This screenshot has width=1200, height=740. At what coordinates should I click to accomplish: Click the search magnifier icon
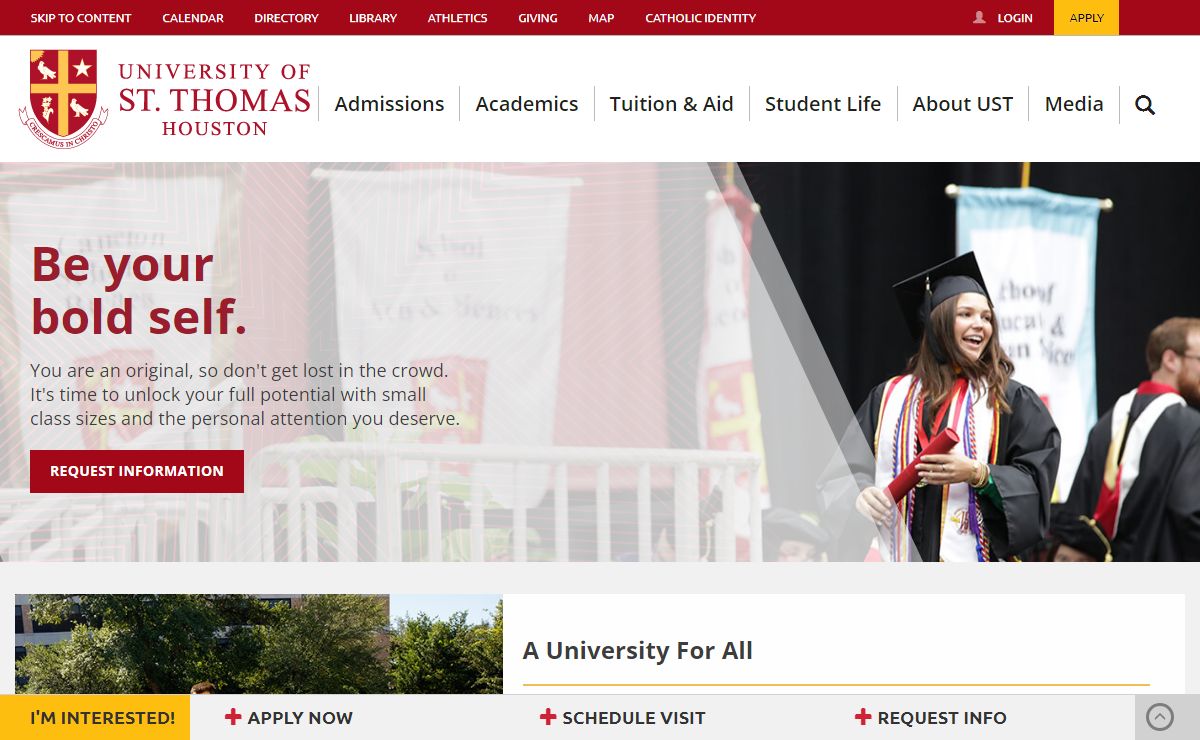click(x=1145, y=105)
